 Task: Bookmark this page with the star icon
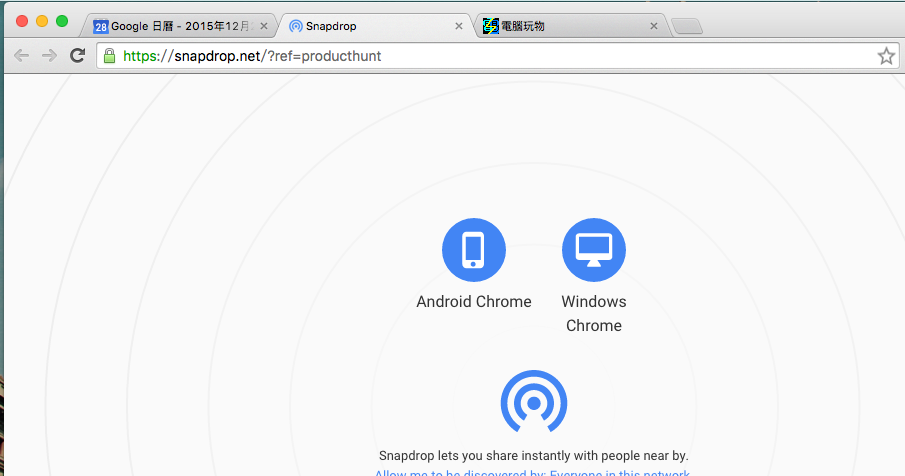pos(886,56)
